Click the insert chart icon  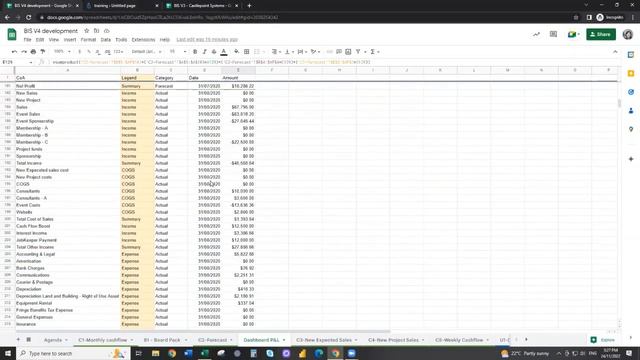coord(348,52)
